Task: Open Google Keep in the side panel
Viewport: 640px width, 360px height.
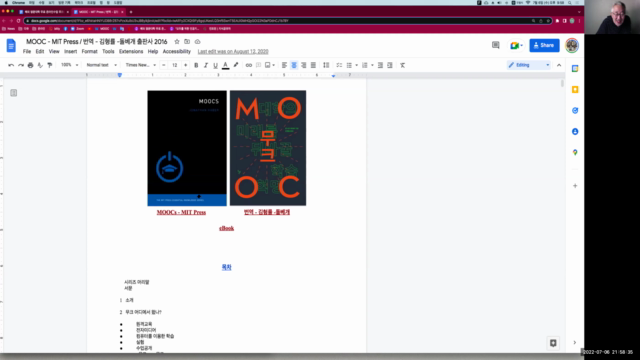Action: (575, 89)
